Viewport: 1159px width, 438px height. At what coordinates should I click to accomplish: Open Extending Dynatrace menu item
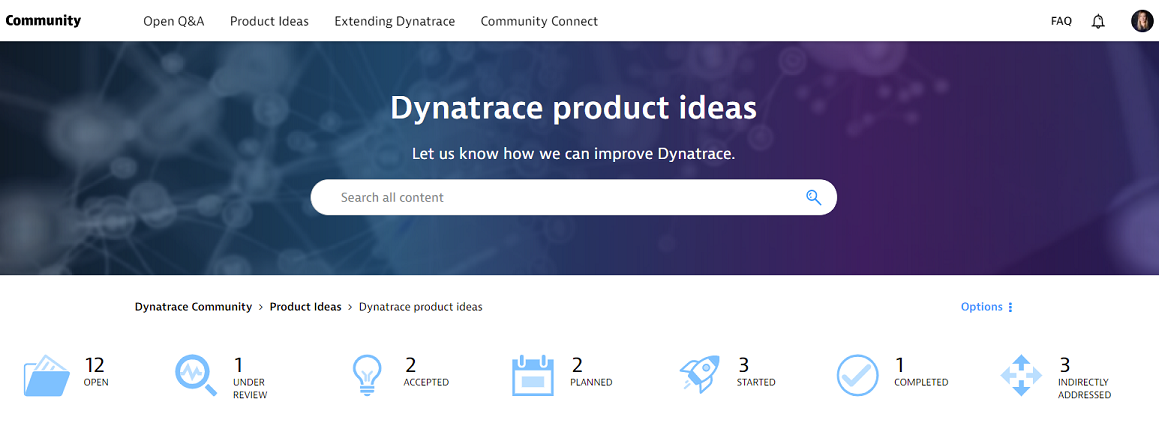[x=394, y=21]
